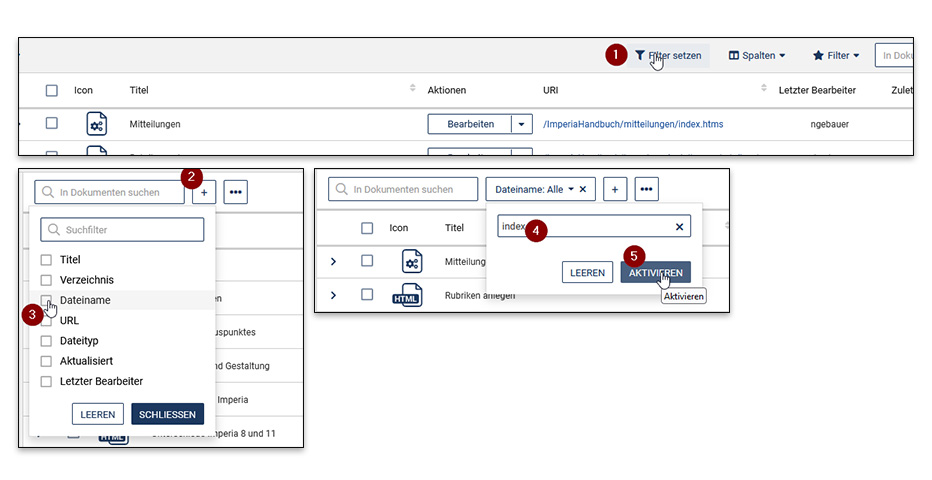Image resolution: width=932 pixels, height=480 pixels.
Task: Check the Letzter Bearbeiter filter option
Action: coord(46,381)
